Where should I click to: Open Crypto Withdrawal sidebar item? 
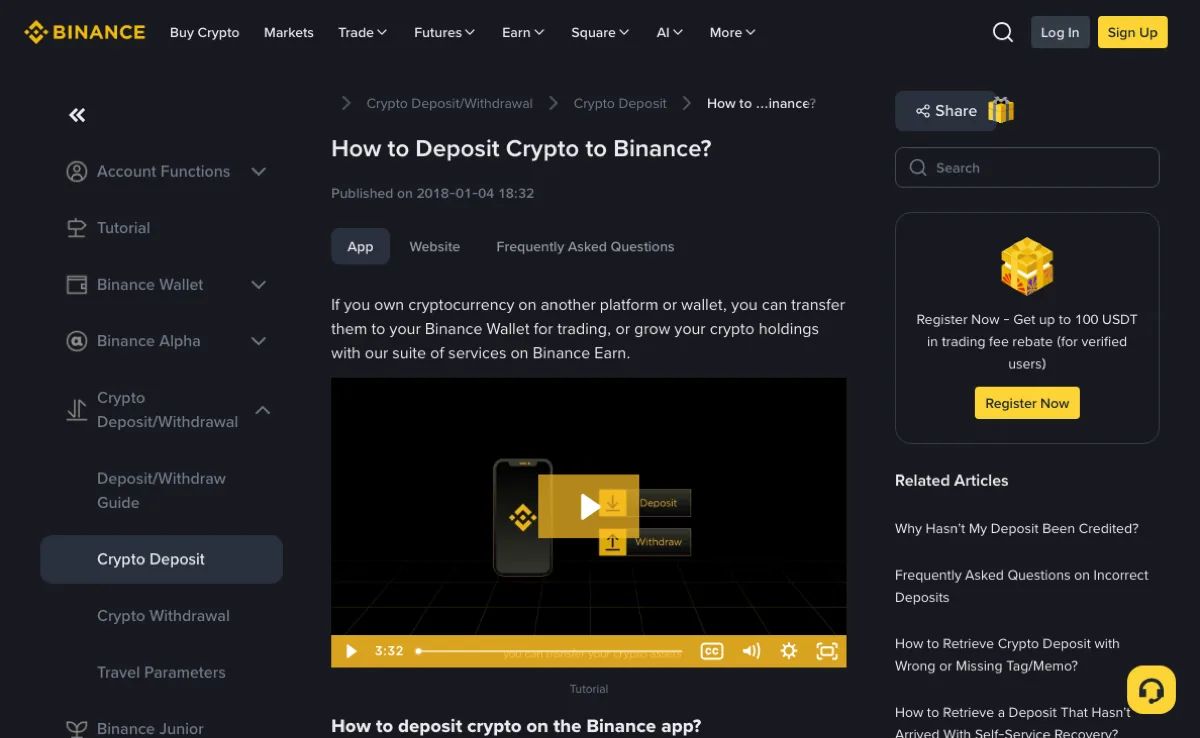[163, 616]
